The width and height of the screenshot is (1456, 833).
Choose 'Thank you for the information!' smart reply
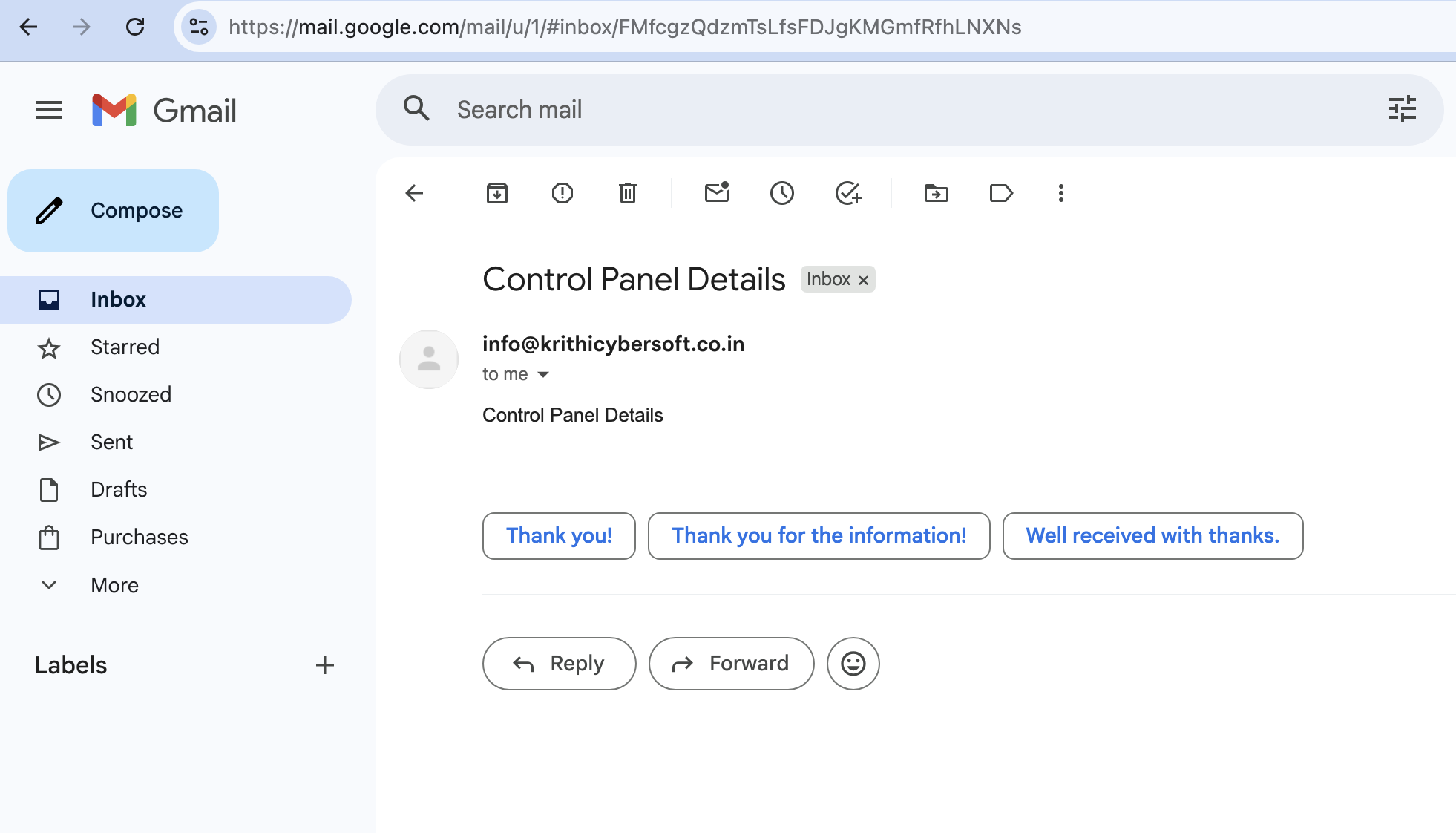tap(819, 536)
